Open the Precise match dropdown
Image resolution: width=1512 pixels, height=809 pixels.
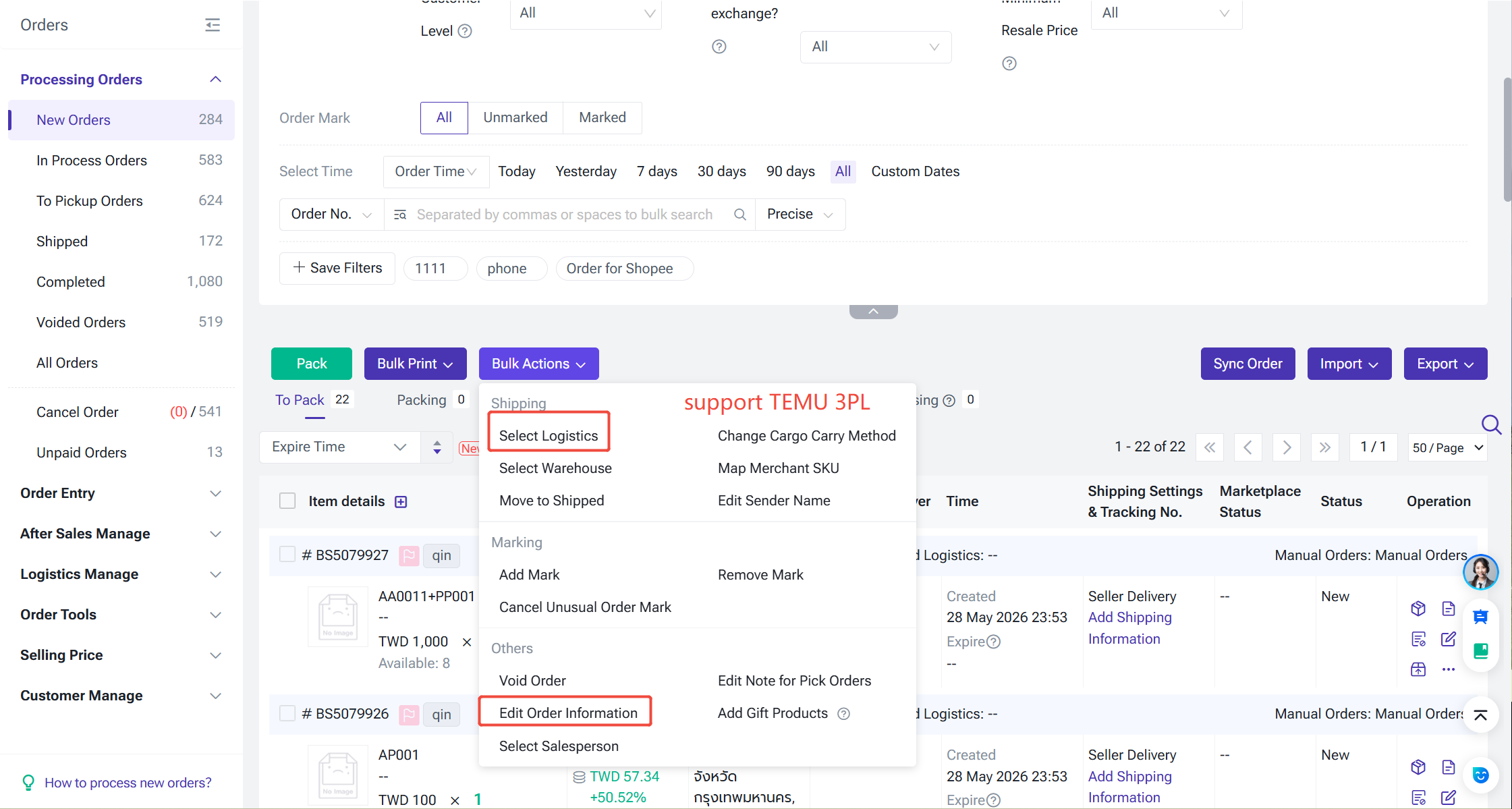800,215
